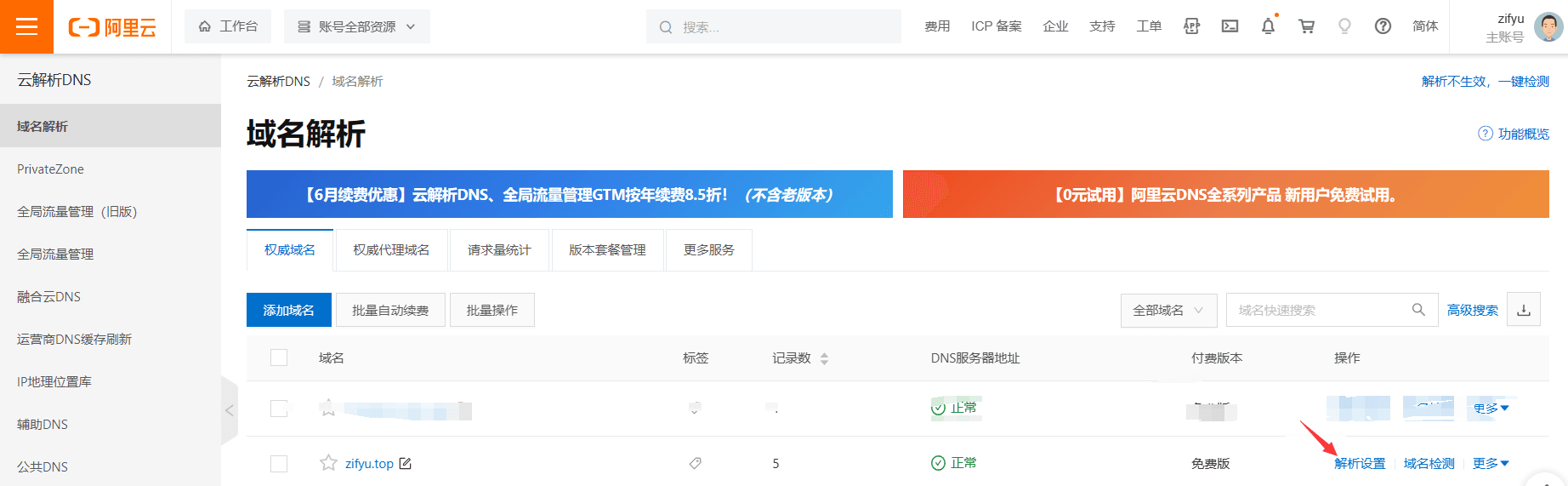Click the 域名快速搜索 input field
The height and width of the screenshot is (486, 1568).
tap(1318, 310)
